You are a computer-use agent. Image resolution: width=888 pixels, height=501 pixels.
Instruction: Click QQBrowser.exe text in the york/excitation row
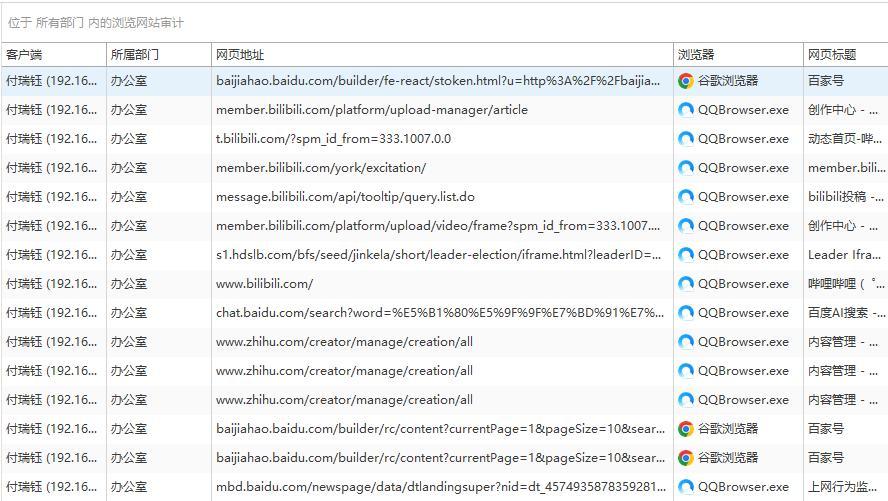point(743,168)
